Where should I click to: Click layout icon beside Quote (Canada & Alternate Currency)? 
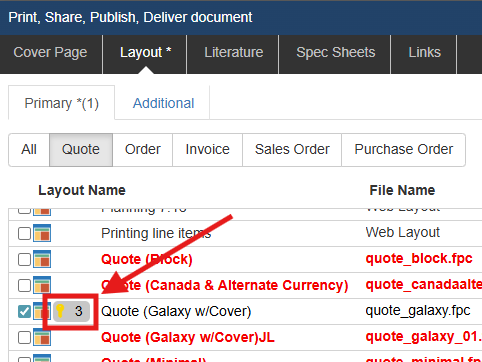click(x=42, y=285)
